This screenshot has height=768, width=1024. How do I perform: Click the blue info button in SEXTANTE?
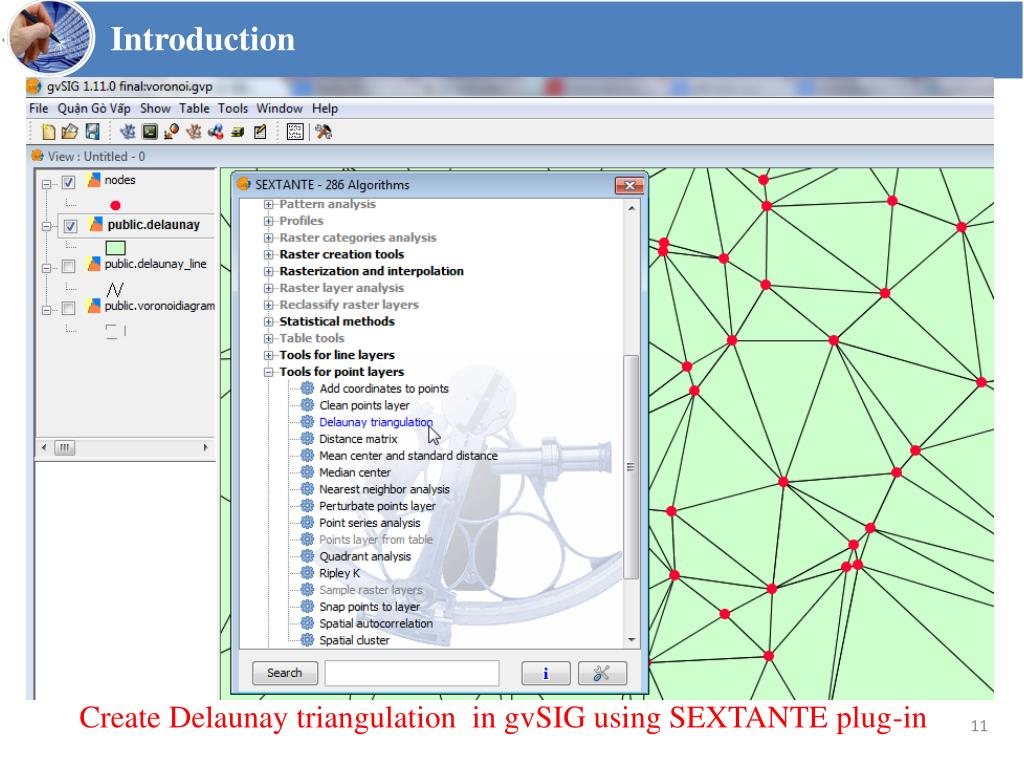tap(546, 673)
